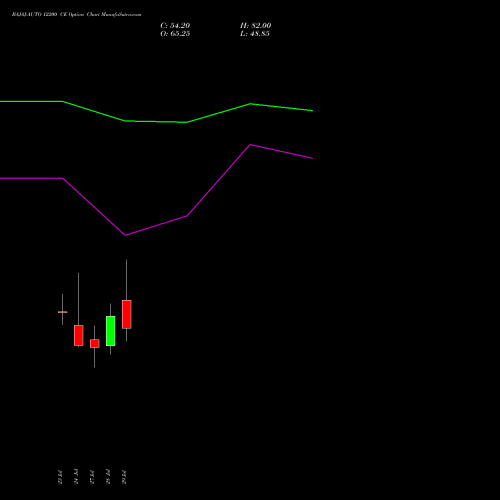Select the open value 'O: 65.25'
Screen dimensions: 500x500
coord(175,34)
